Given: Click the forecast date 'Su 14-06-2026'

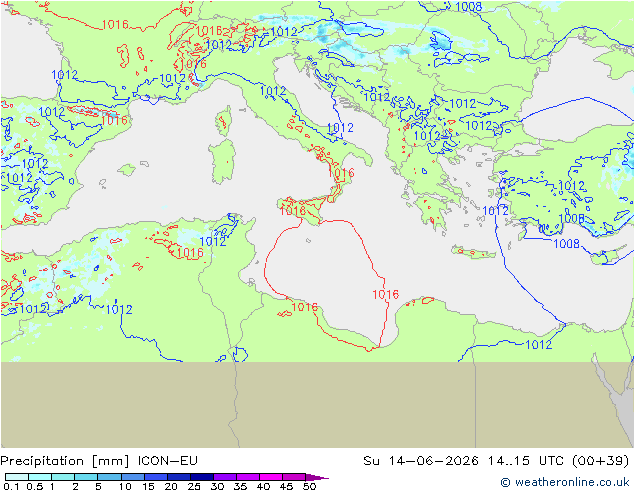Looking at the screenshot, I should point(421,461).
